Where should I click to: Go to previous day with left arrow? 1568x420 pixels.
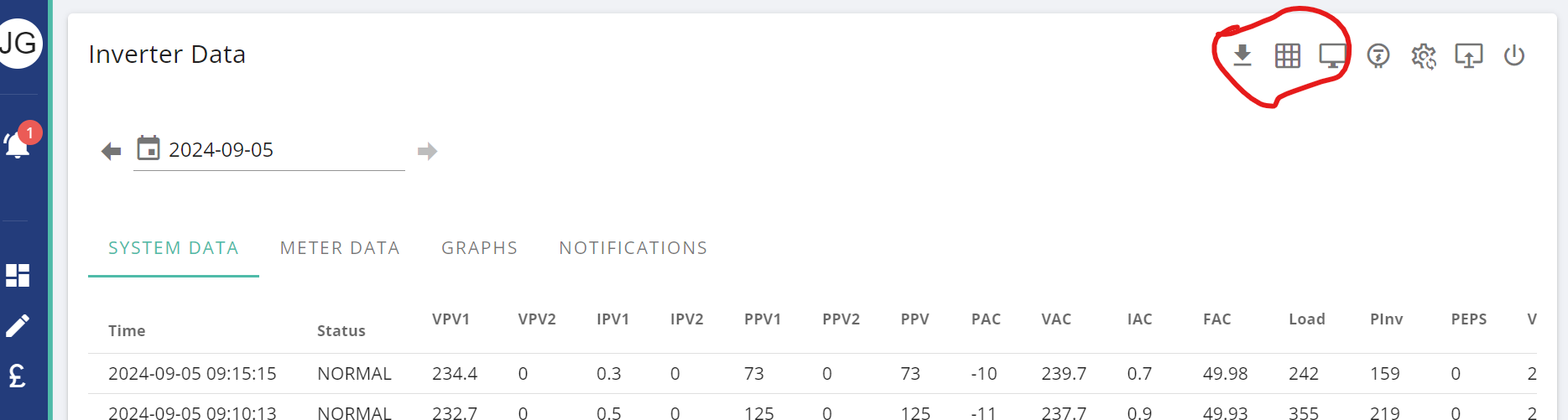111,151
